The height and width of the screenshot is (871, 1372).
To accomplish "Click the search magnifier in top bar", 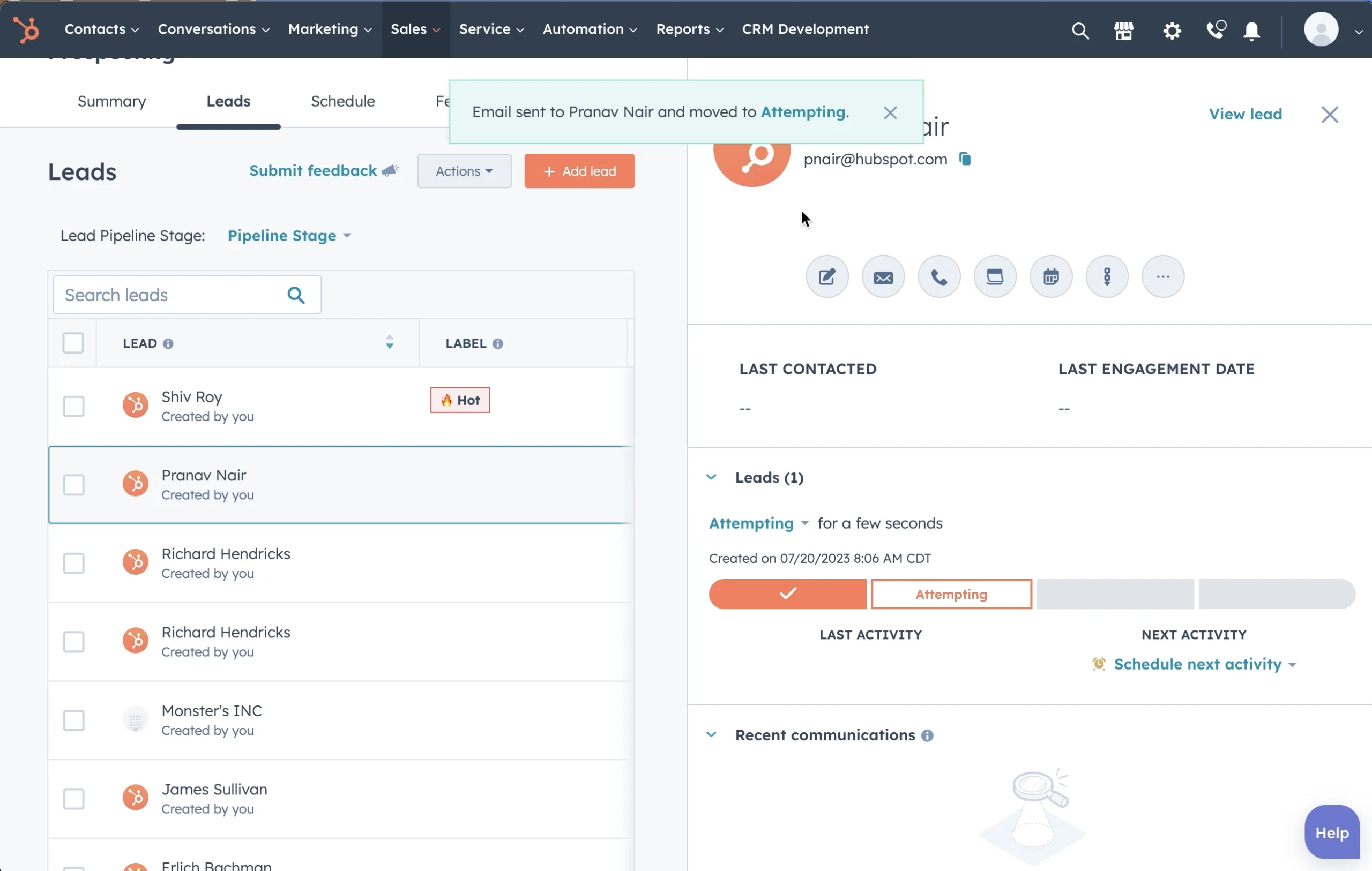I will point(1080,30).
